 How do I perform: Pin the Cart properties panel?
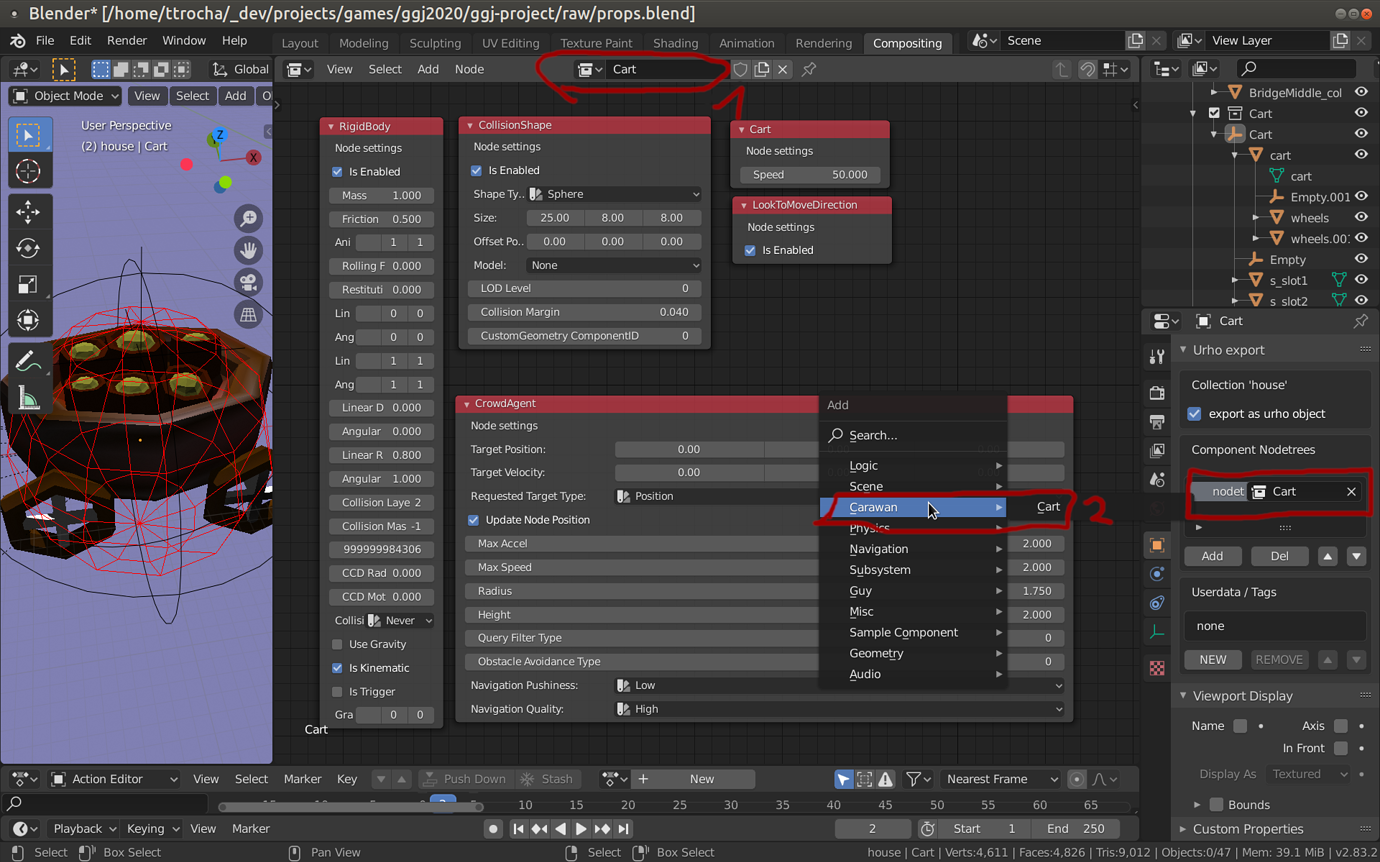point(1360,321)
